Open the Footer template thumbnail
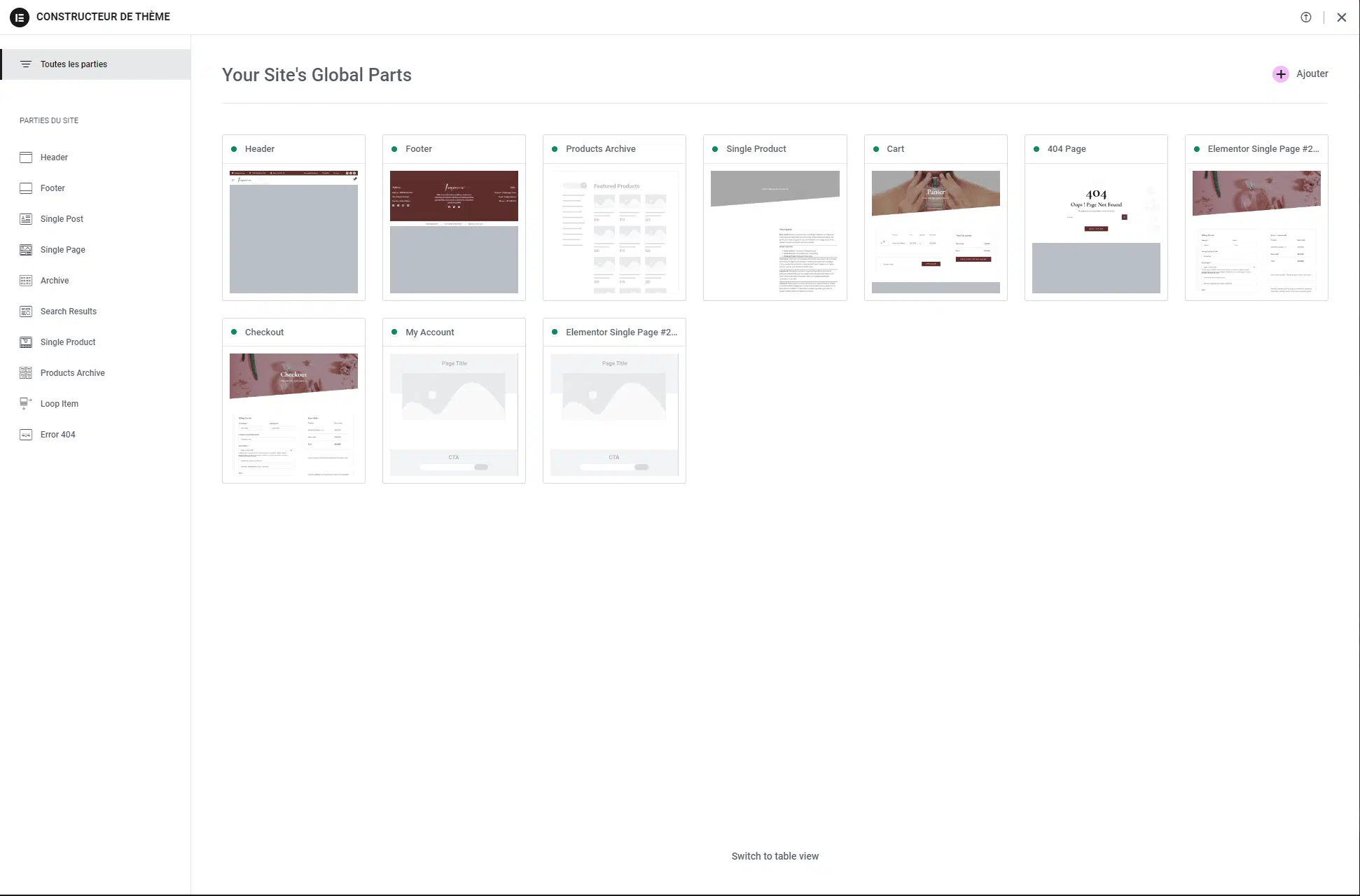The width and height of the screenshot is (1360, 896). tap(454, 232)
